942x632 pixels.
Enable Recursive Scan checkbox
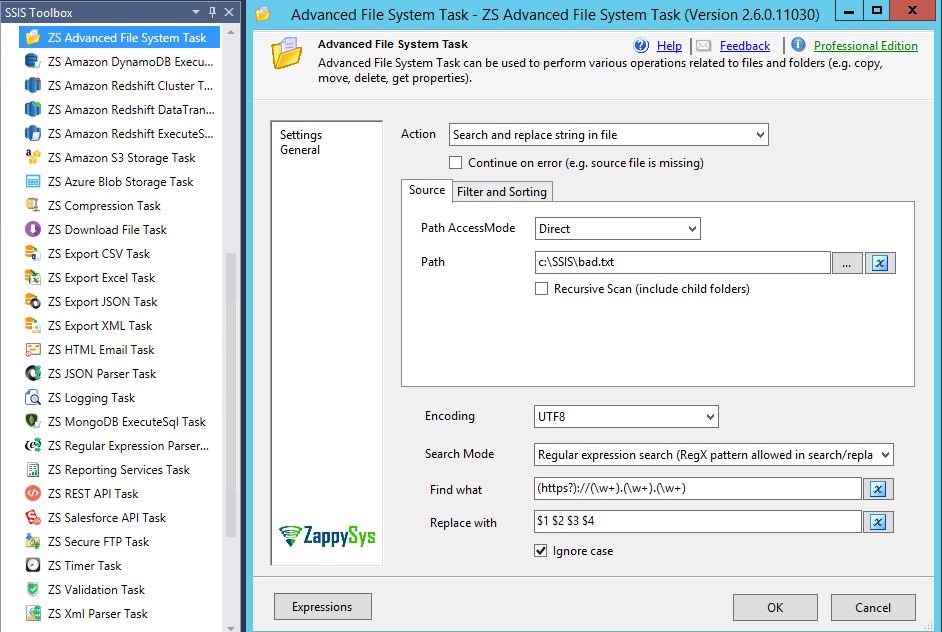[541, 289]
